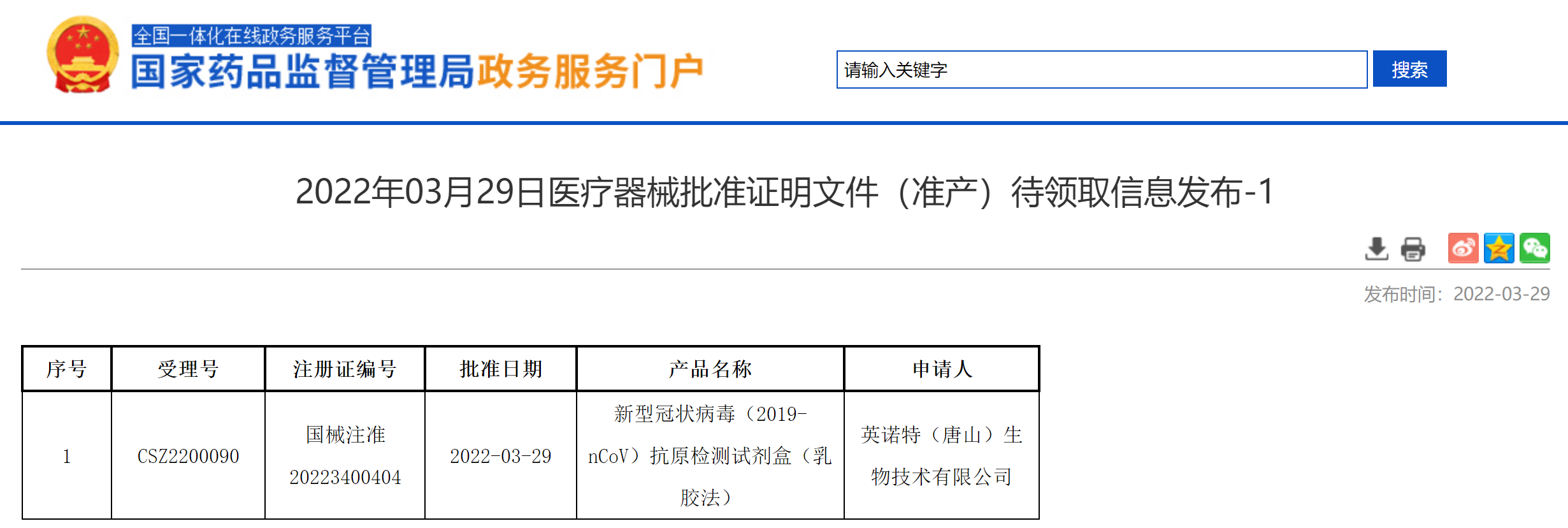Click the 英诺特（唐山）applicant name cell

(941, 456)
